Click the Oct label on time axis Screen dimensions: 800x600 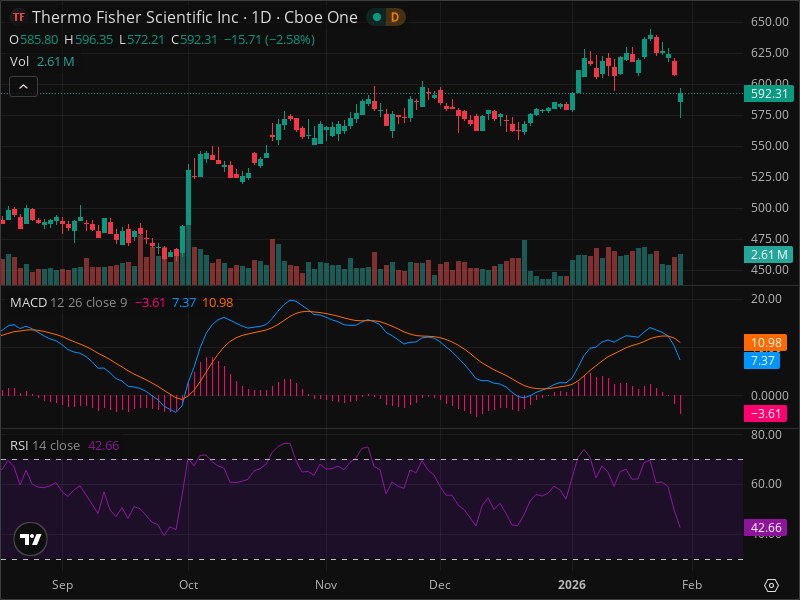188,585
